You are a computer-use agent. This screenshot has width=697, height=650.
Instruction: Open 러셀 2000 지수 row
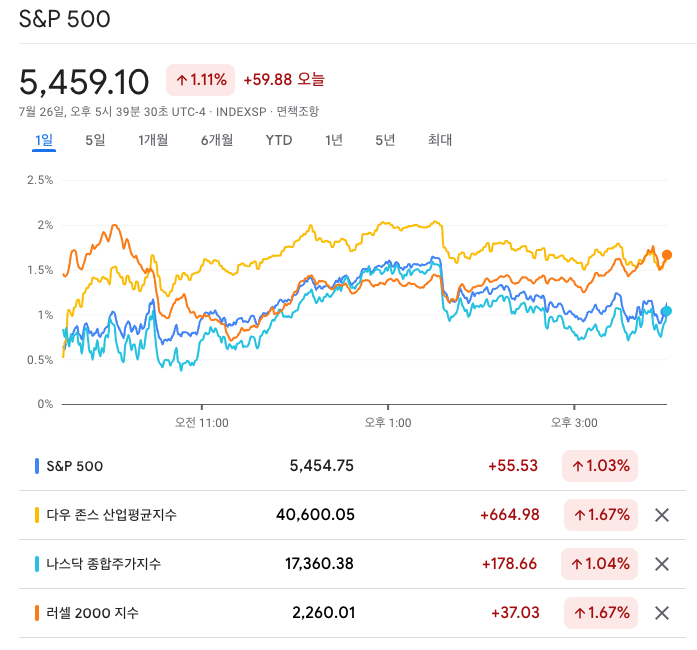(x=352, y=613)
